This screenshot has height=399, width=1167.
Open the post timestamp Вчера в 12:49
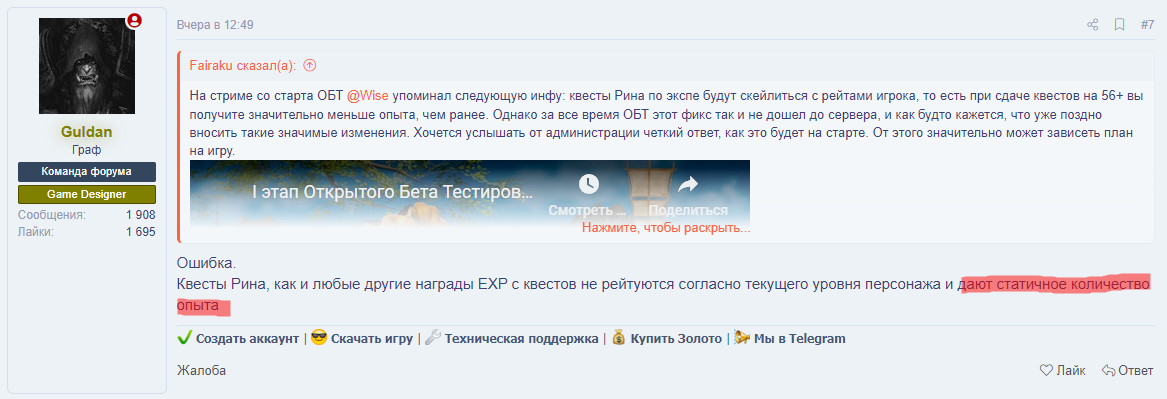pyautogui.click(x=215, y=25)
